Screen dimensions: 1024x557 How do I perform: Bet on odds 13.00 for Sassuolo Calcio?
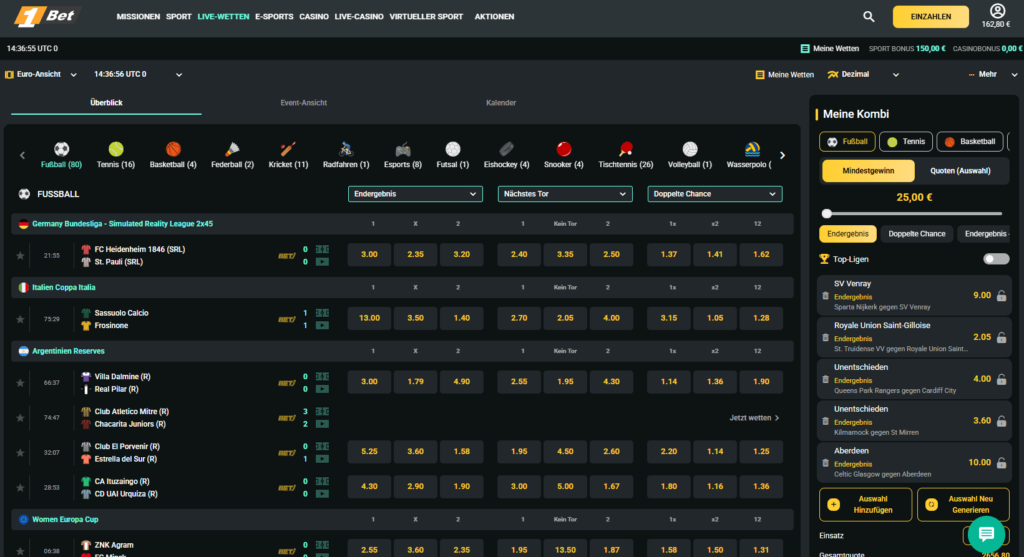point(370,318)
